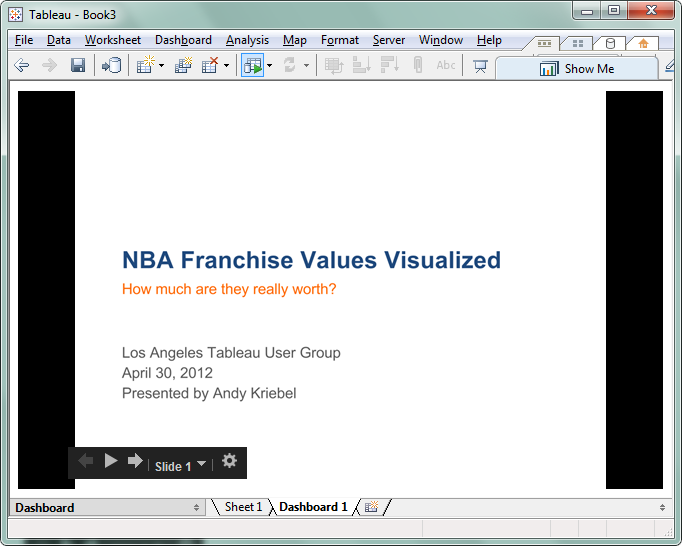682x546 pixels.
Task: Play the embedded slideshow
Action: click(111, 461)
